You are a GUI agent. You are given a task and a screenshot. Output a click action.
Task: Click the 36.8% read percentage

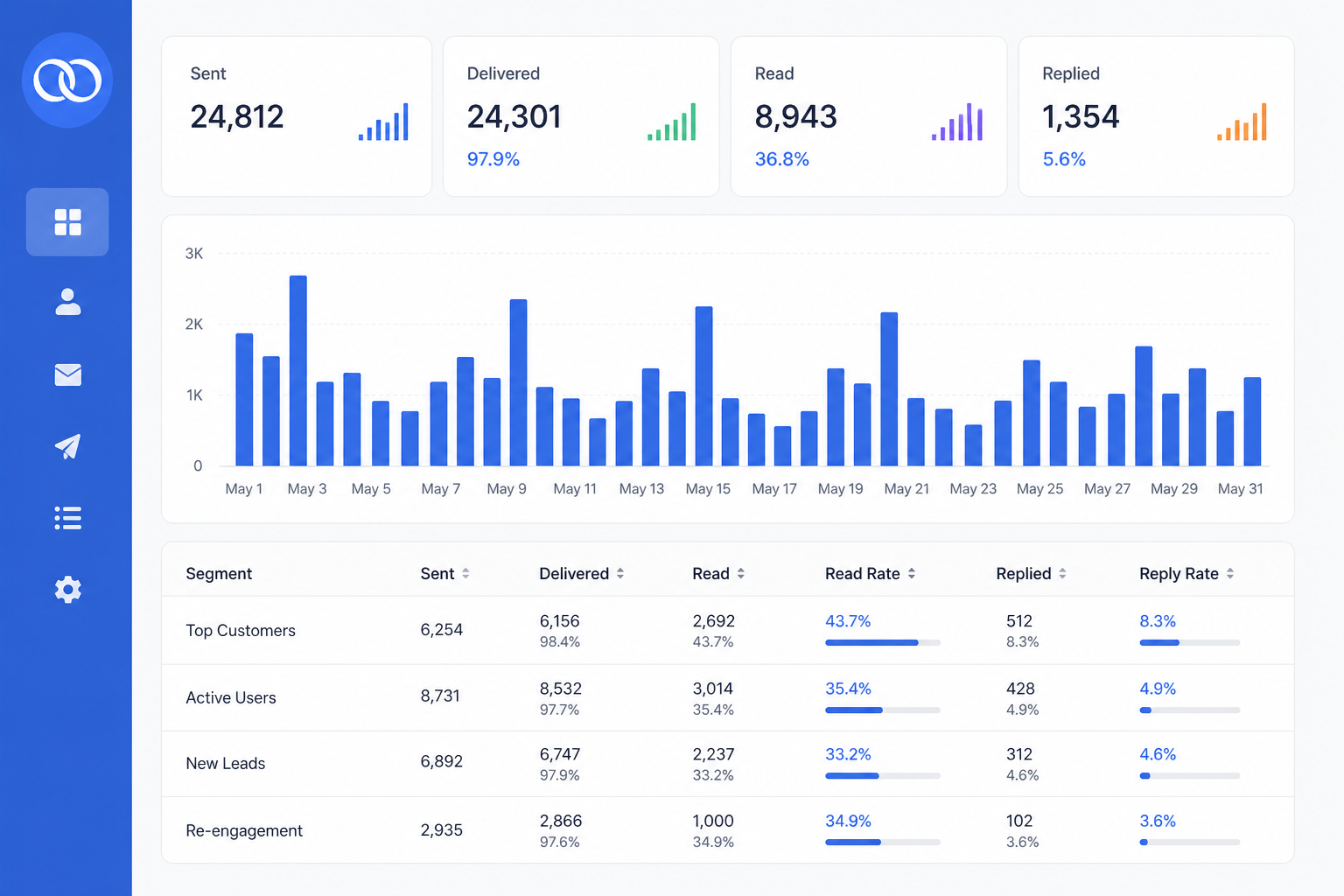(782, 159)
